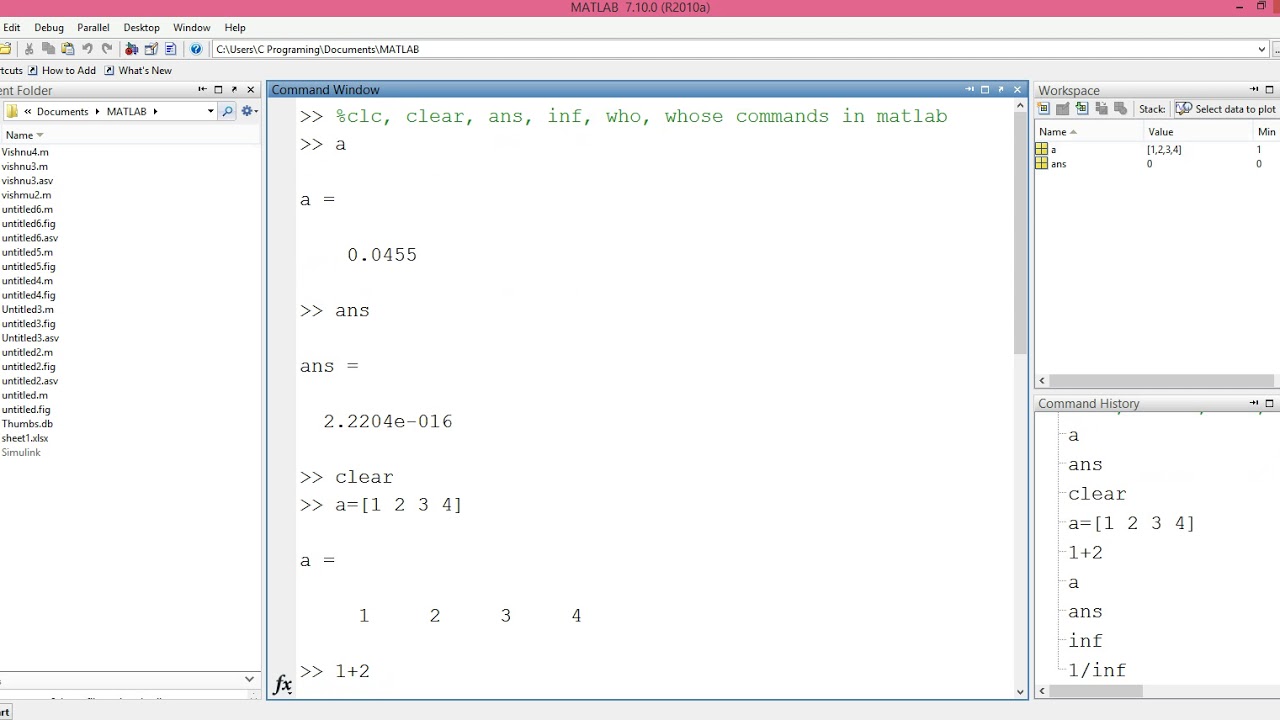1280x720 pixels.
Task: Click the Undo arrow in toolbar
Action: (87, 49)
